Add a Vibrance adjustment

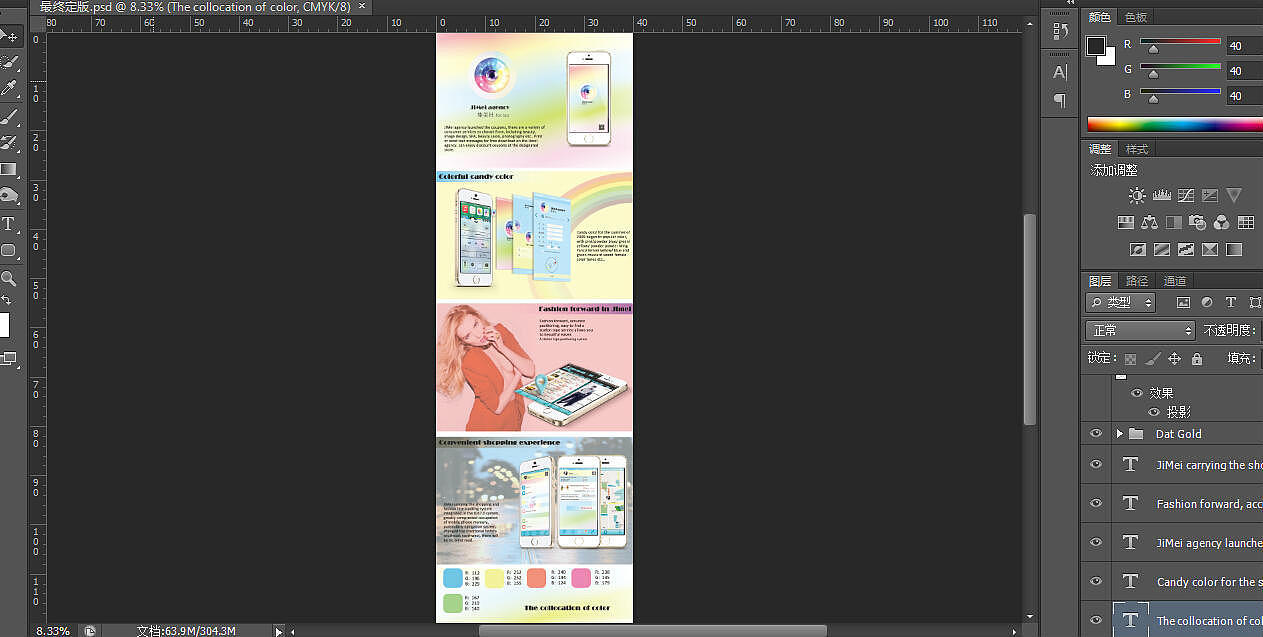[1234, 196]
